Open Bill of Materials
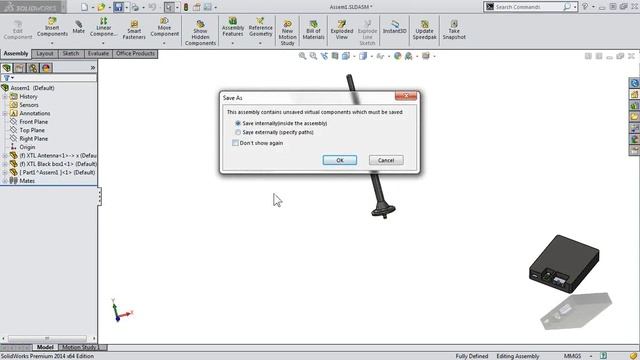 (x=313, y=30)
